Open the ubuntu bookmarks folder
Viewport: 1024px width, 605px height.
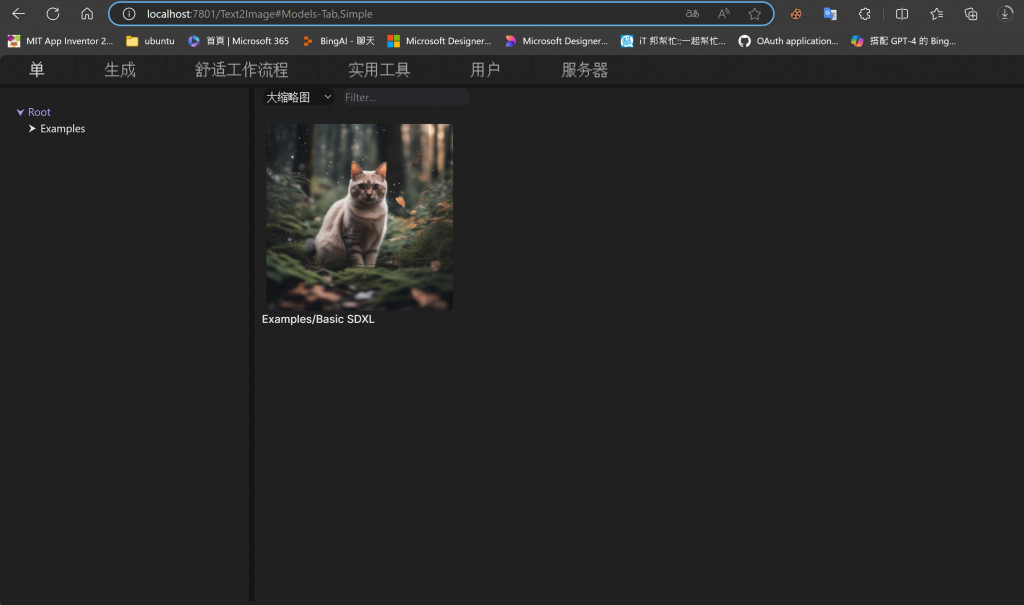tap(150, 41)
